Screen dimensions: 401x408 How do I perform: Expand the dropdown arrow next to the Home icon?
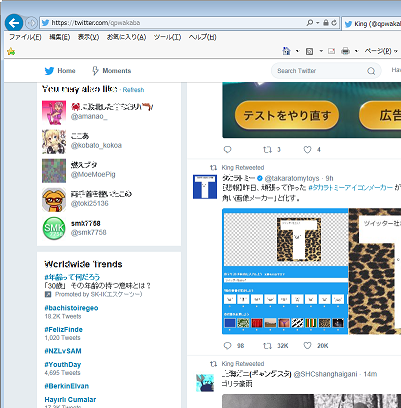click(x=297, y=51)
